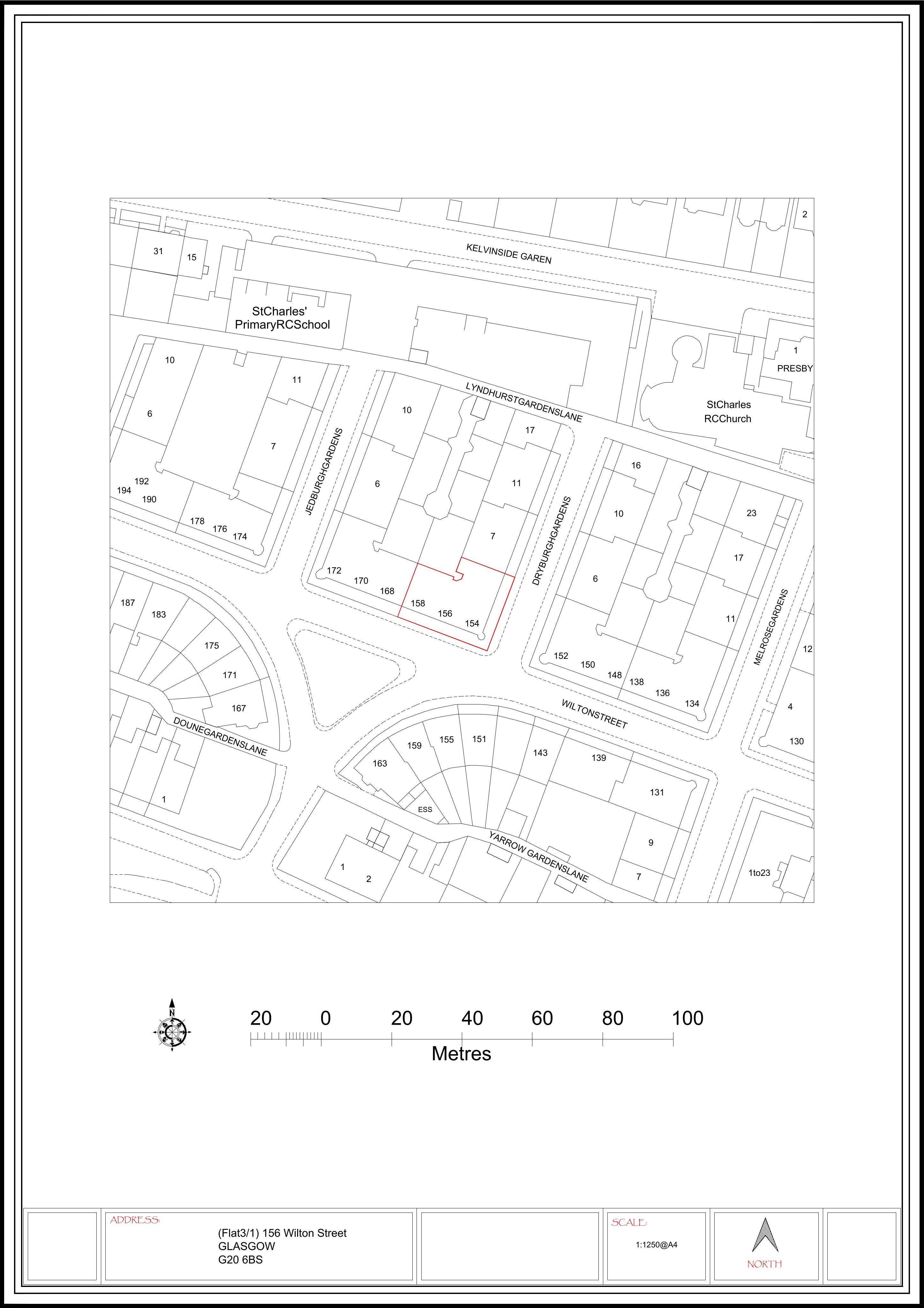The width and height of the screenshot is (924, 1308).
Task: Click the LYNDHURSTGARDENSLANE street label
Action: 524,402
